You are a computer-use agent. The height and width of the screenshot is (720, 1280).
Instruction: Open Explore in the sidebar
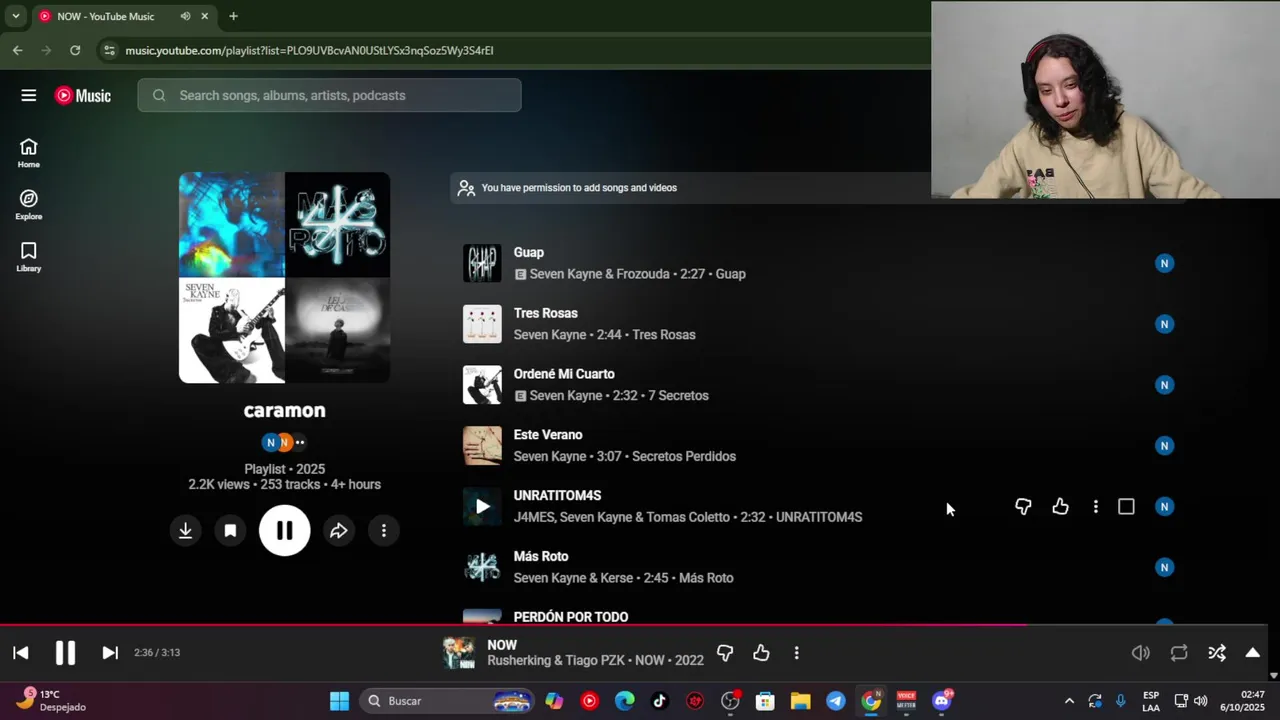click(x=29, y=205)
